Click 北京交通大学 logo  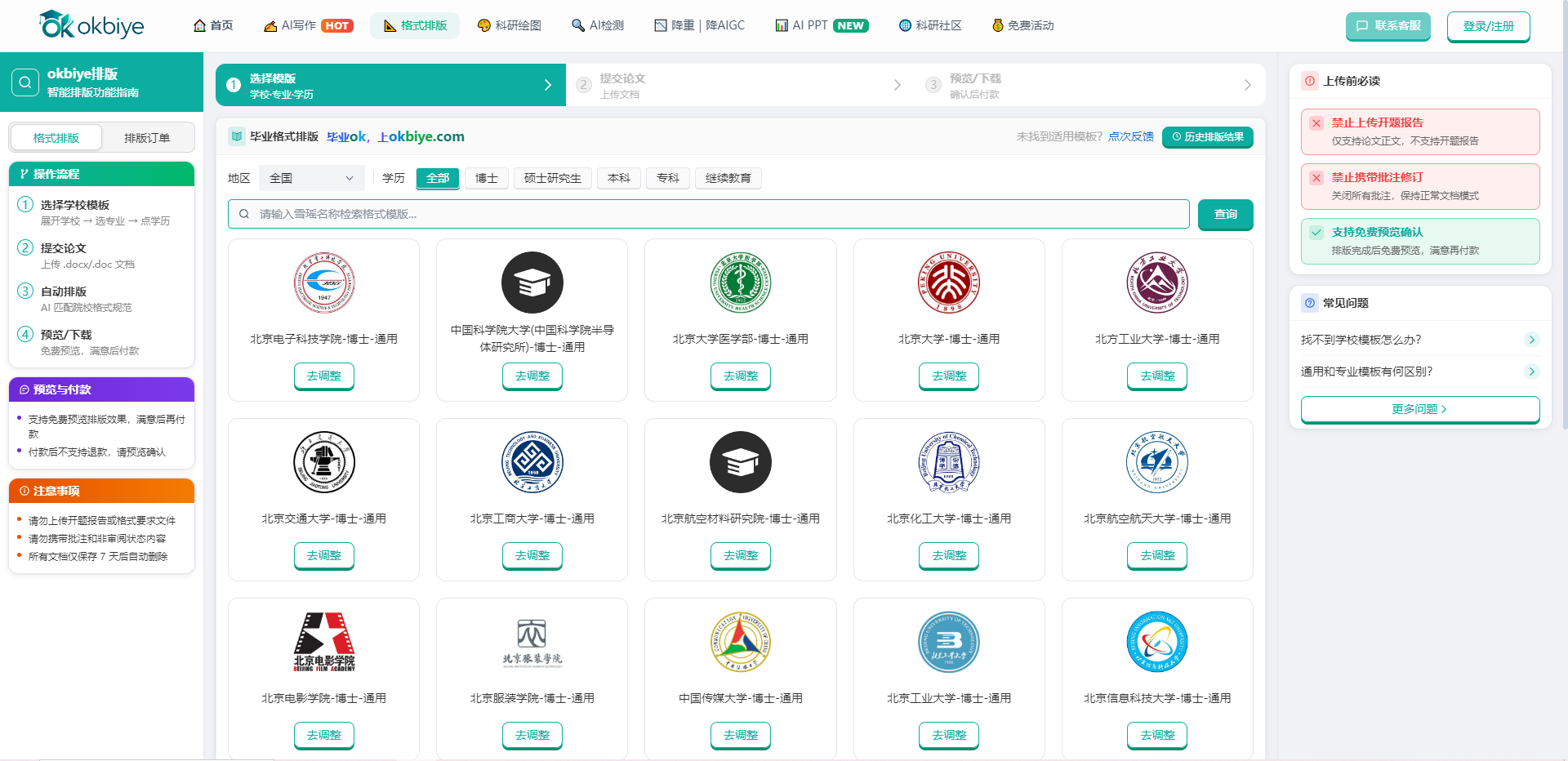point(324,462)
